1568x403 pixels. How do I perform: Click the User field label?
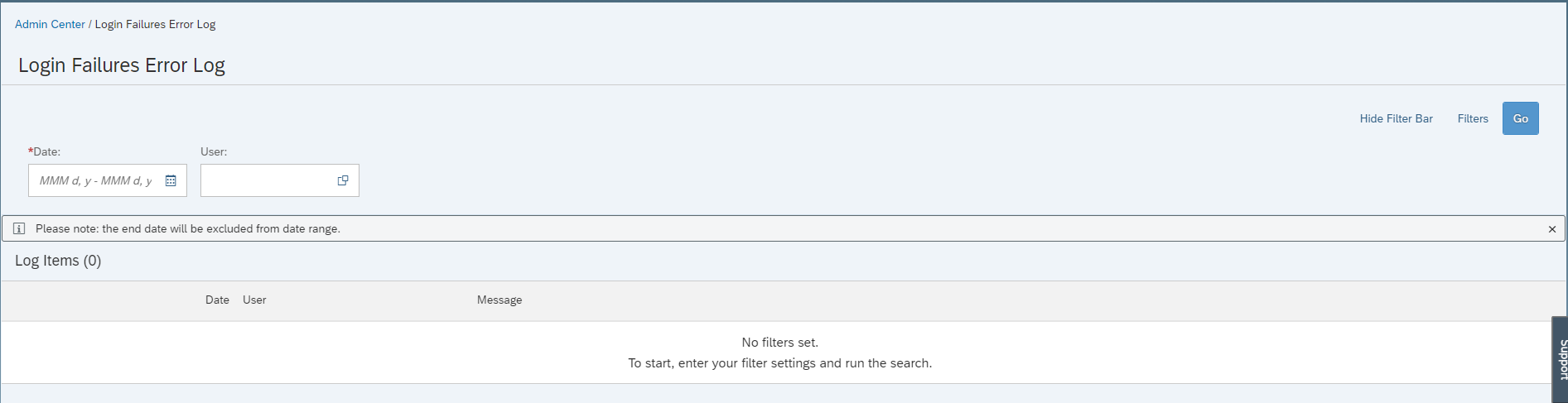click(214, 151)
